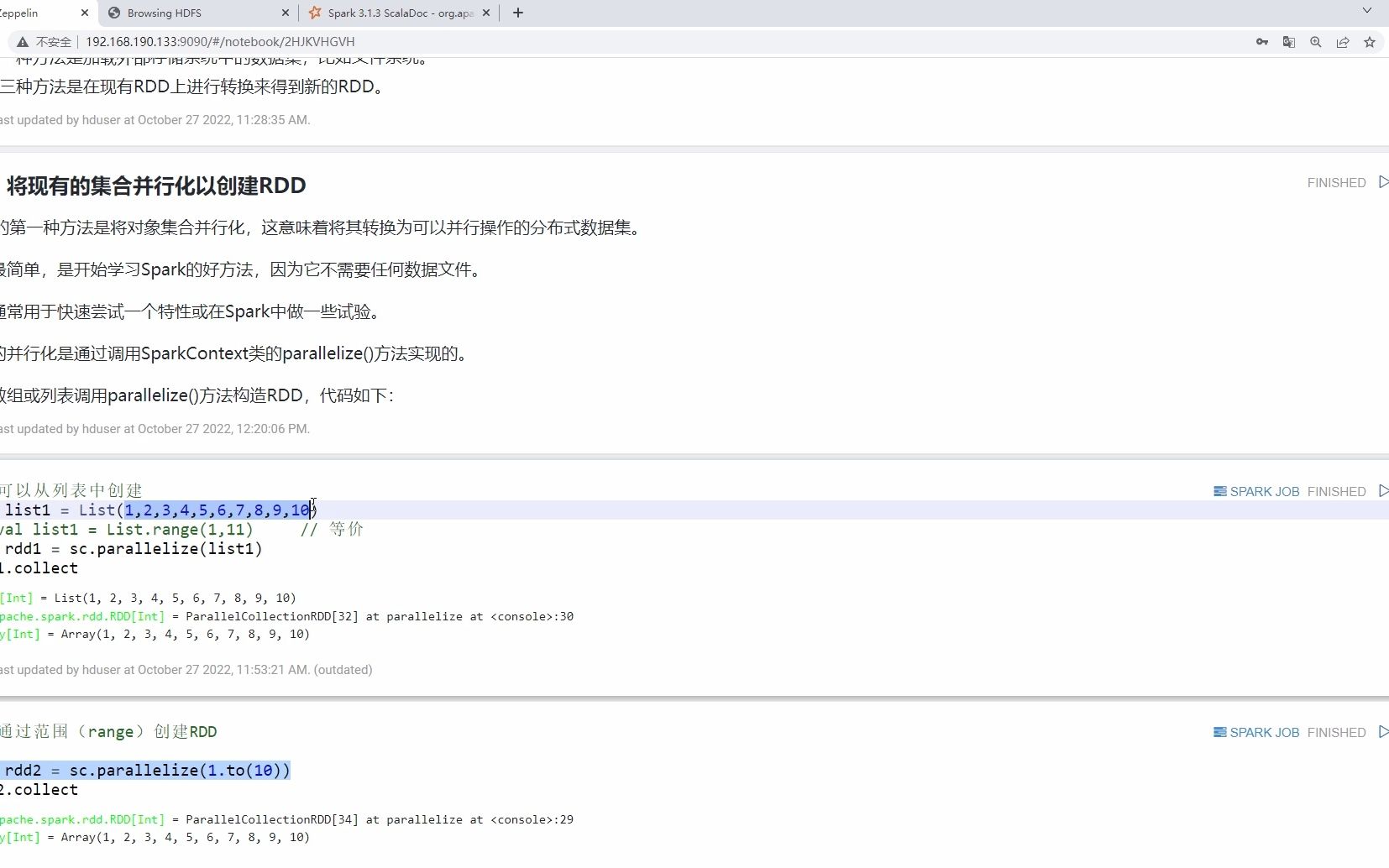Screen dimensions: 1389x868
Task: Bookmark this page star icon
Action: click(x=1370, y=42)
